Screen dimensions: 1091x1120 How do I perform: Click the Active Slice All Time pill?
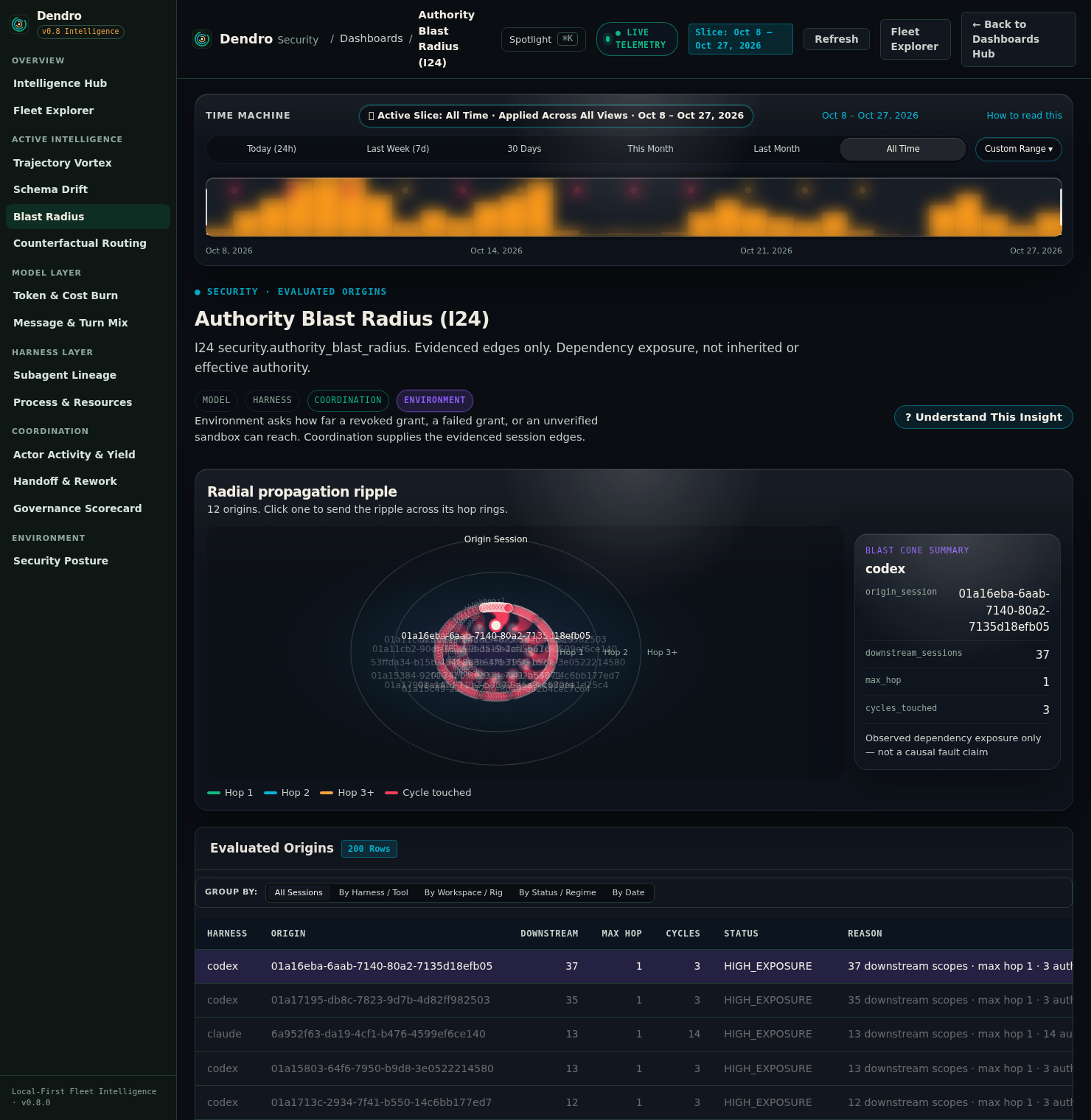click(x=556, y=116)
